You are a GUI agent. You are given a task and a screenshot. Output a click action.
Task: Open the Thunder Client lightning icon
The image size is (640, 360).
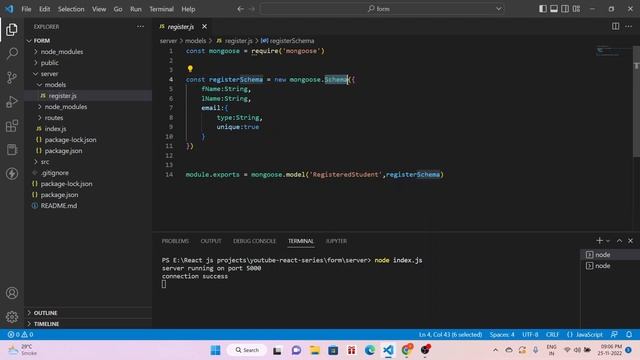click(12, 174)
